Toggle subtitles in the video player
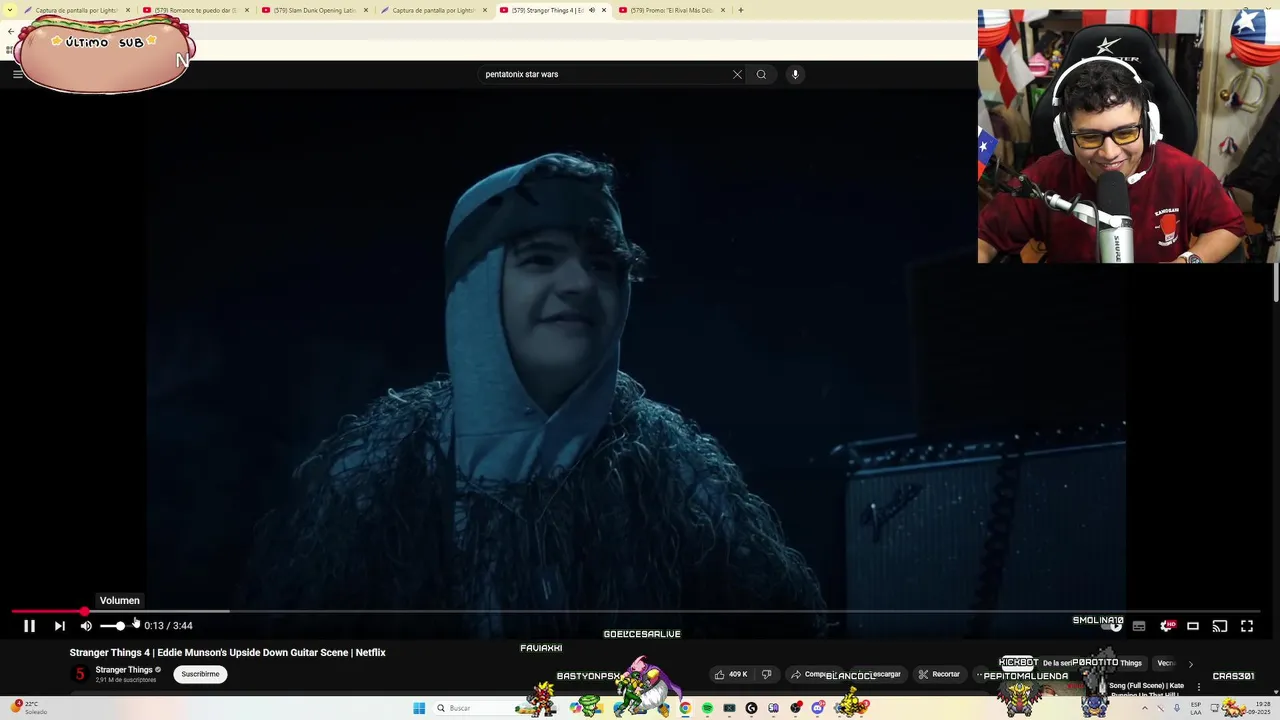The width and height of the screenshot is (1280, 720). tap(1139, 626)
